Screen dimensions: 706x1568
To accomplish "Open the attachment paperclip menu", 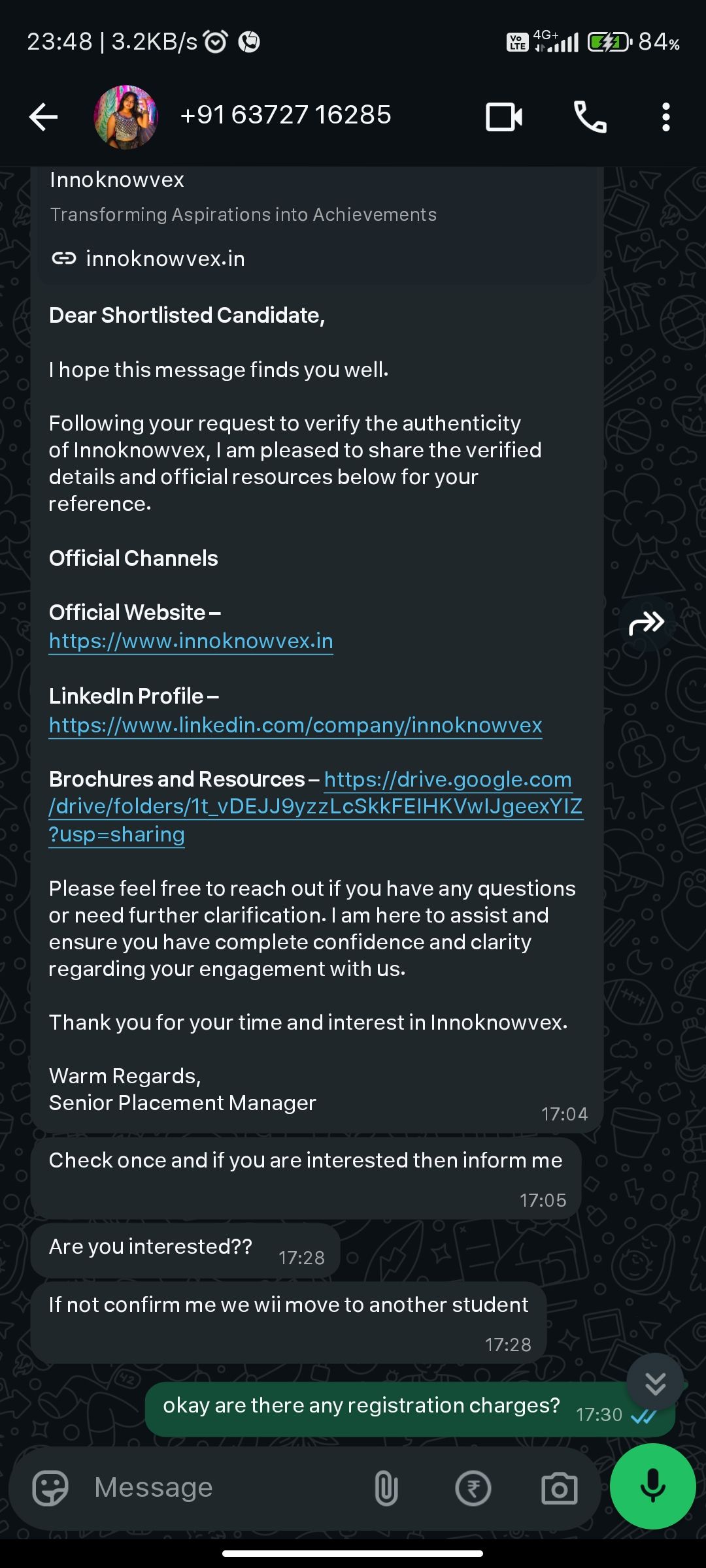I will 386,1488.
